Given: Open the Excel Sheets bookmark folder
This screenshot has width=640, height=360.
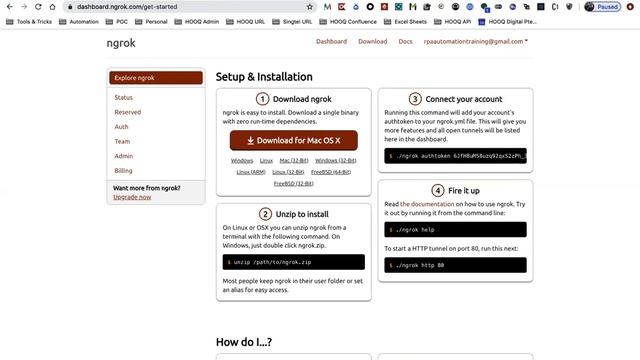Looking at the screenshot, I should click(x=405, y=22).
